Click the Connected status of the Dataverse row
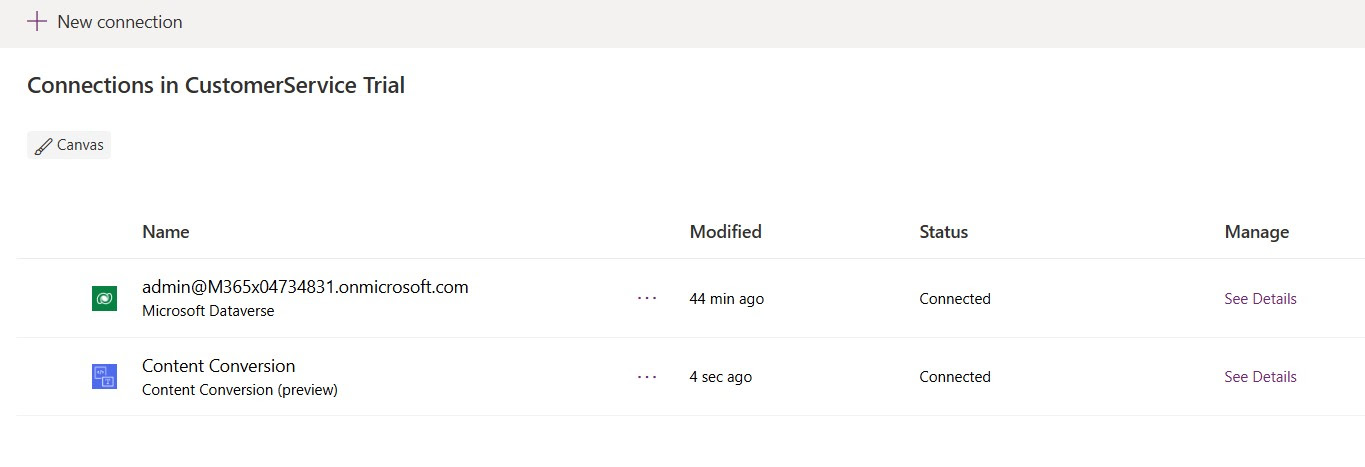Image resolution: width=1365 pixels, height=467 pixels. (x=955, y=299)
